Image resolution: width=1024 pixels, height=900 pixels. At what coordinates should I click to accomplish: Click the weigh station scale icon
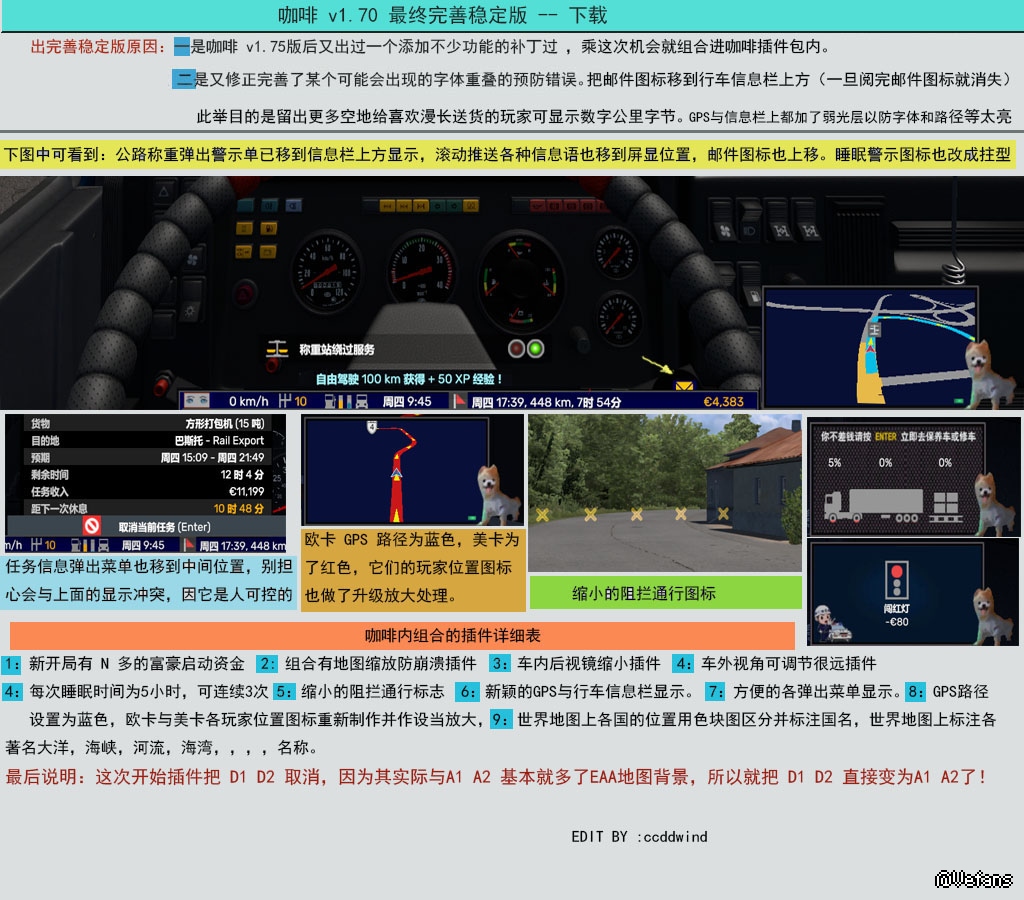pyautogui.click(x=277, y=348)
